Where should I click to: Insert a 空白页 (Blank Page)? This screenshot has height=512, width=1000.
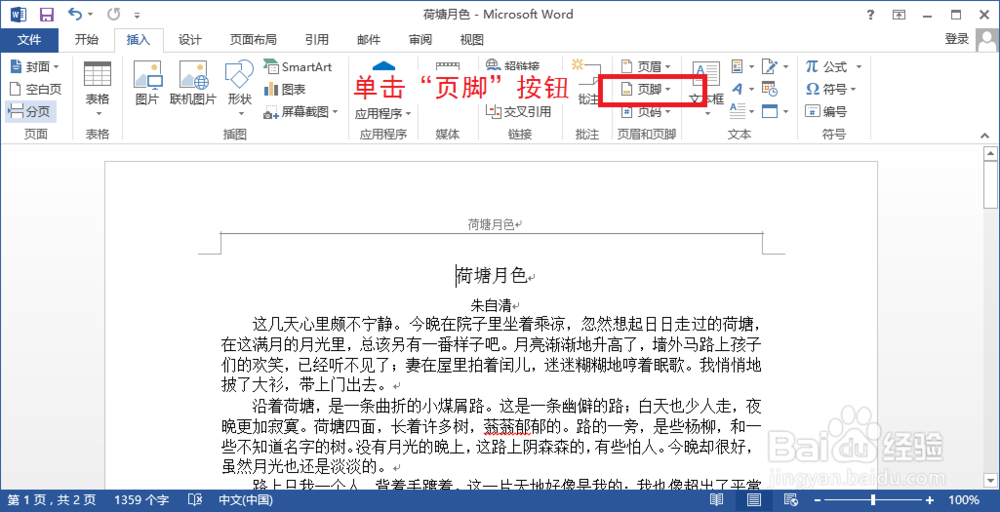tap(35, 89)
